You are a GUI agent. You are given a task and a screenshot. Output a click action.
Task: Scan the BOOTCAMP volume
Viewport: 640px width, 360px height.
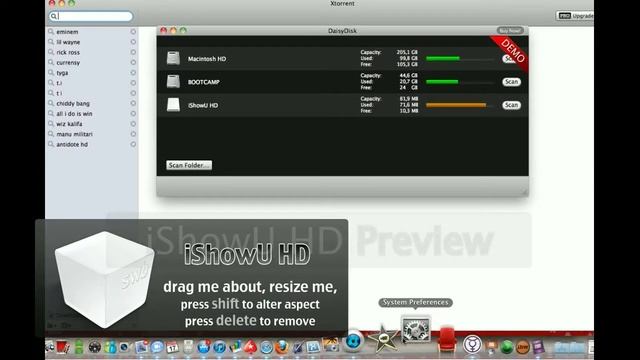click(511, 82)
